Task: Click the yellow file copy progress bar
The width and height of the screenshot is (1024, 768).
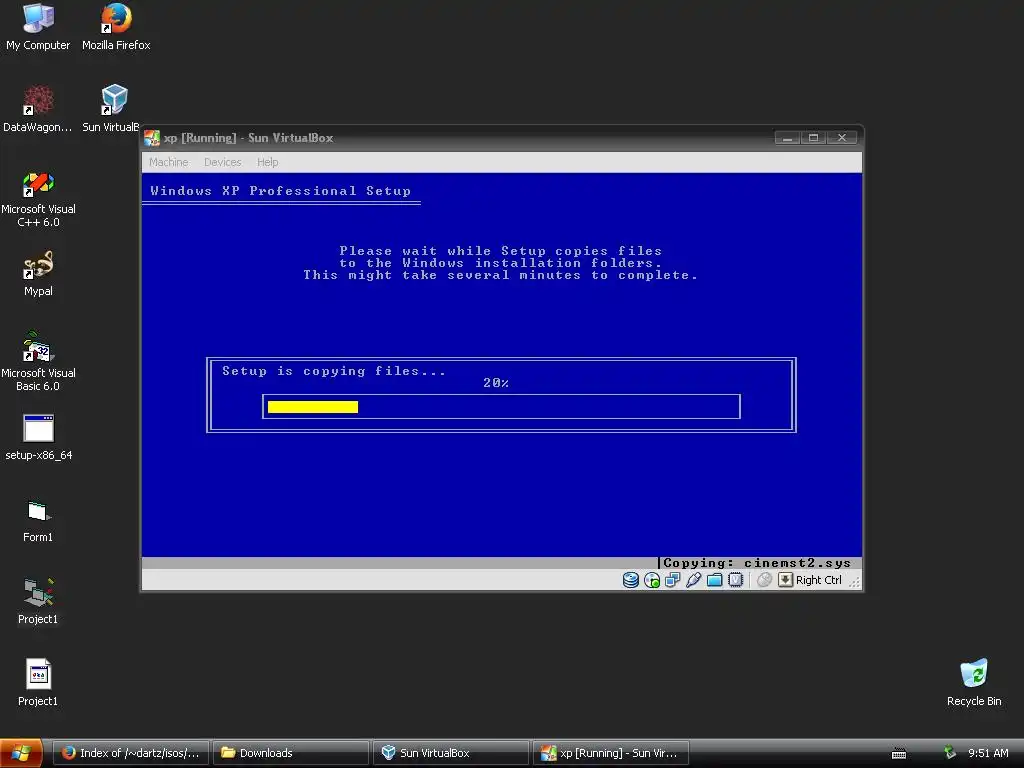Action: pyautogui.click(x=313, y=407)
